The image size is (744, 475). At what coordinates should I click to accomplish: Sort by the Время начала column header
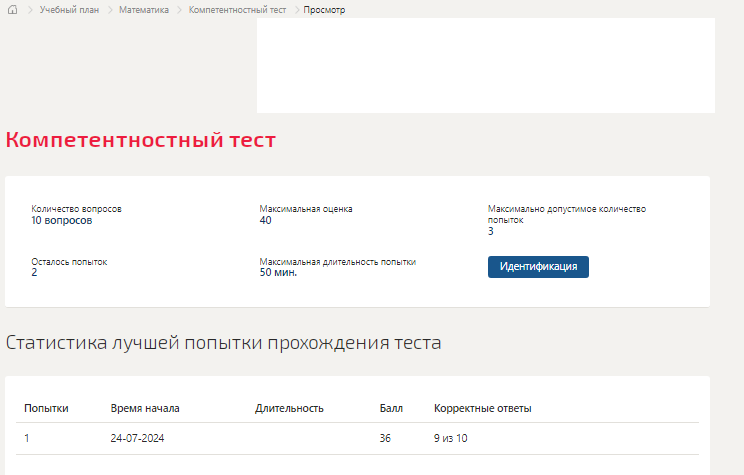tap(144, 408)
